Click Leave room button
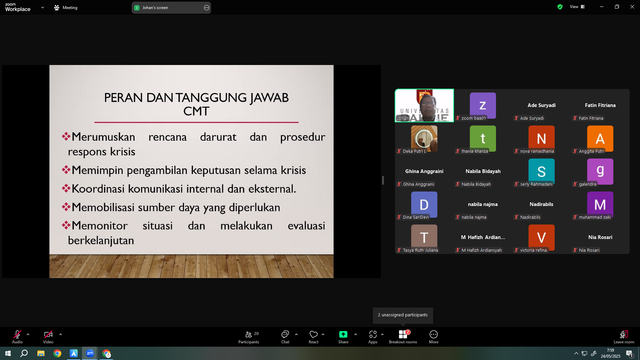640x360 pixels. click(624, 337)
